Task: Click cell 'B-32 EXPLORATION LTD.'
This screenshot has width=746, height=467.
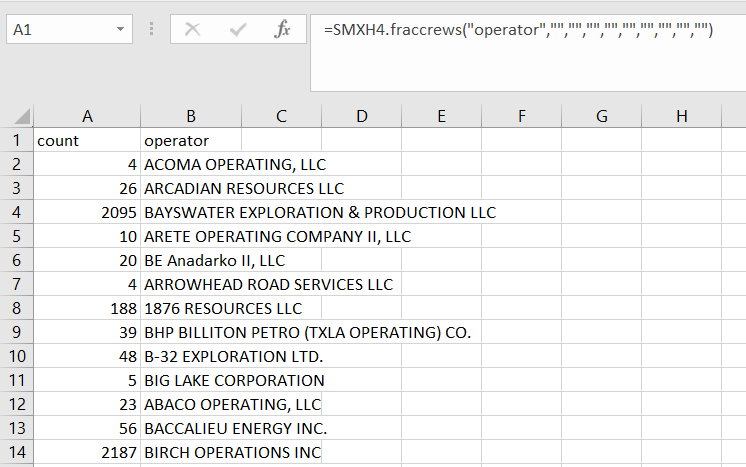Action: (234, 356)
